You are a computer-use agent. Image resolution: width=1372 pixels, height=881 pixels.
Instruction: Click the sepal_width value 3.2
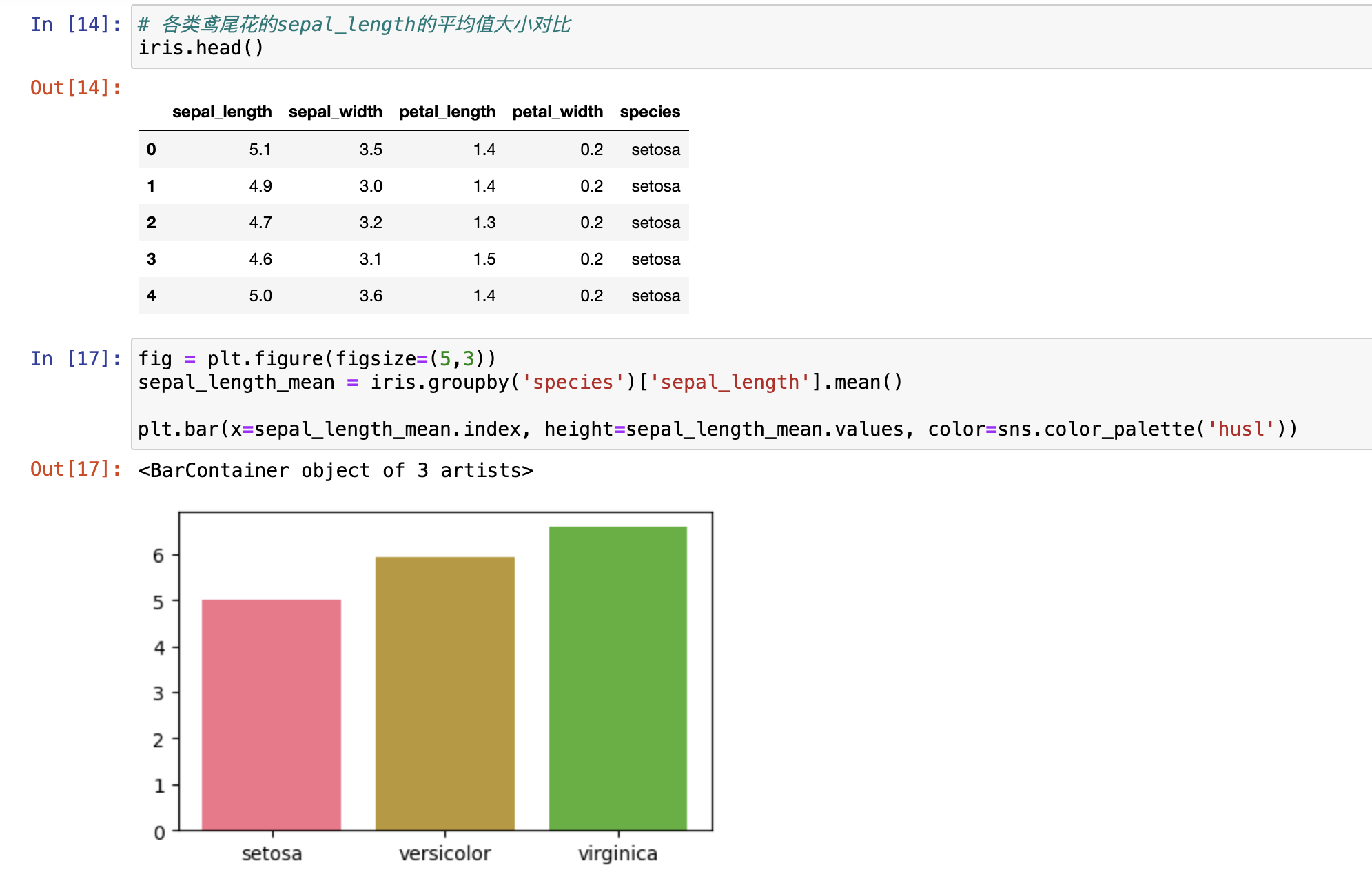coord(371,223)
